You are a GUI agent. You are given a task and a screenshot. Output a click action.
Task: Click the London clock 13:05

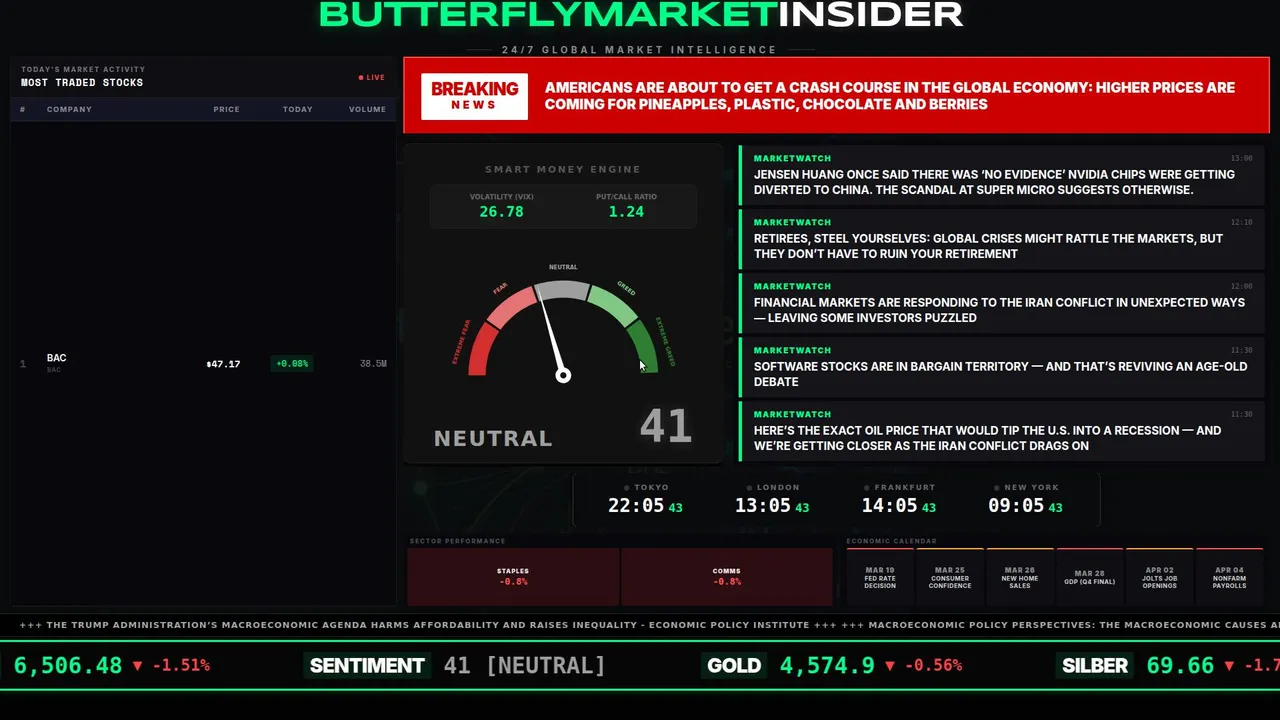click(763, 506)
